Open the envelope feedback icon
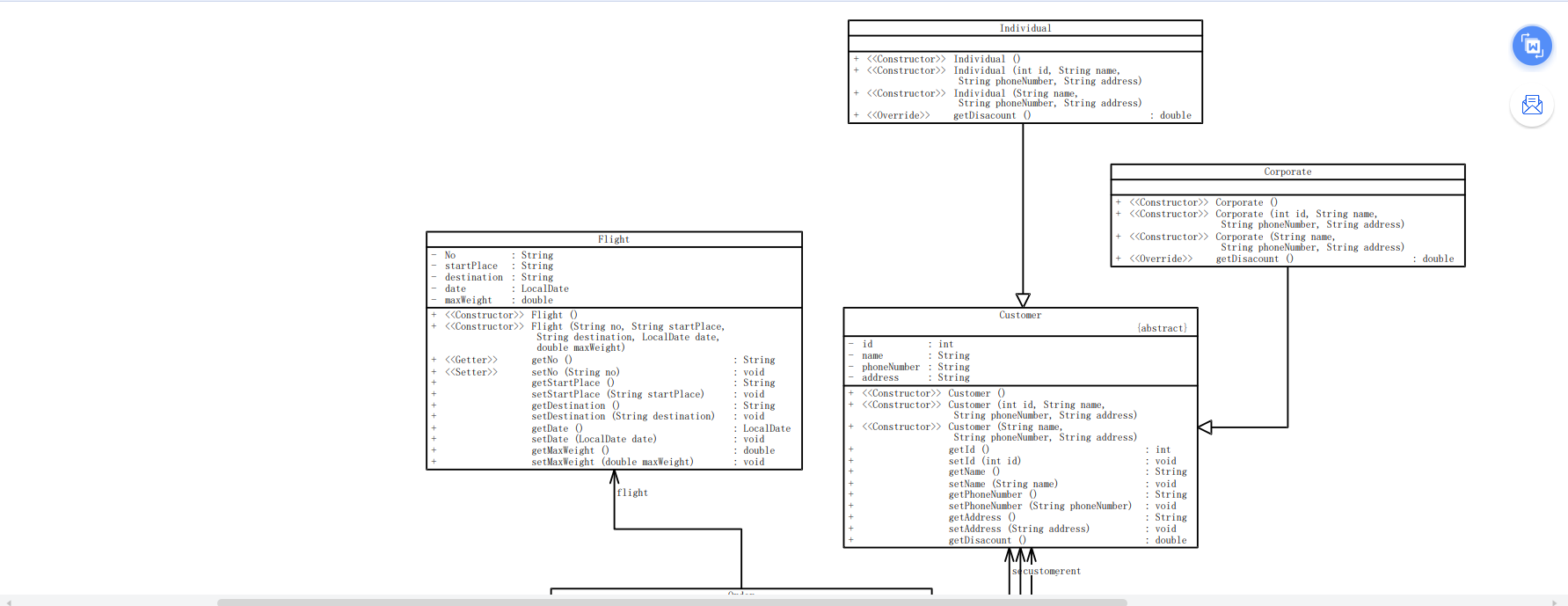This screenshot has width=1568, height=606. pyautogui.click(x=1532, y=106)
